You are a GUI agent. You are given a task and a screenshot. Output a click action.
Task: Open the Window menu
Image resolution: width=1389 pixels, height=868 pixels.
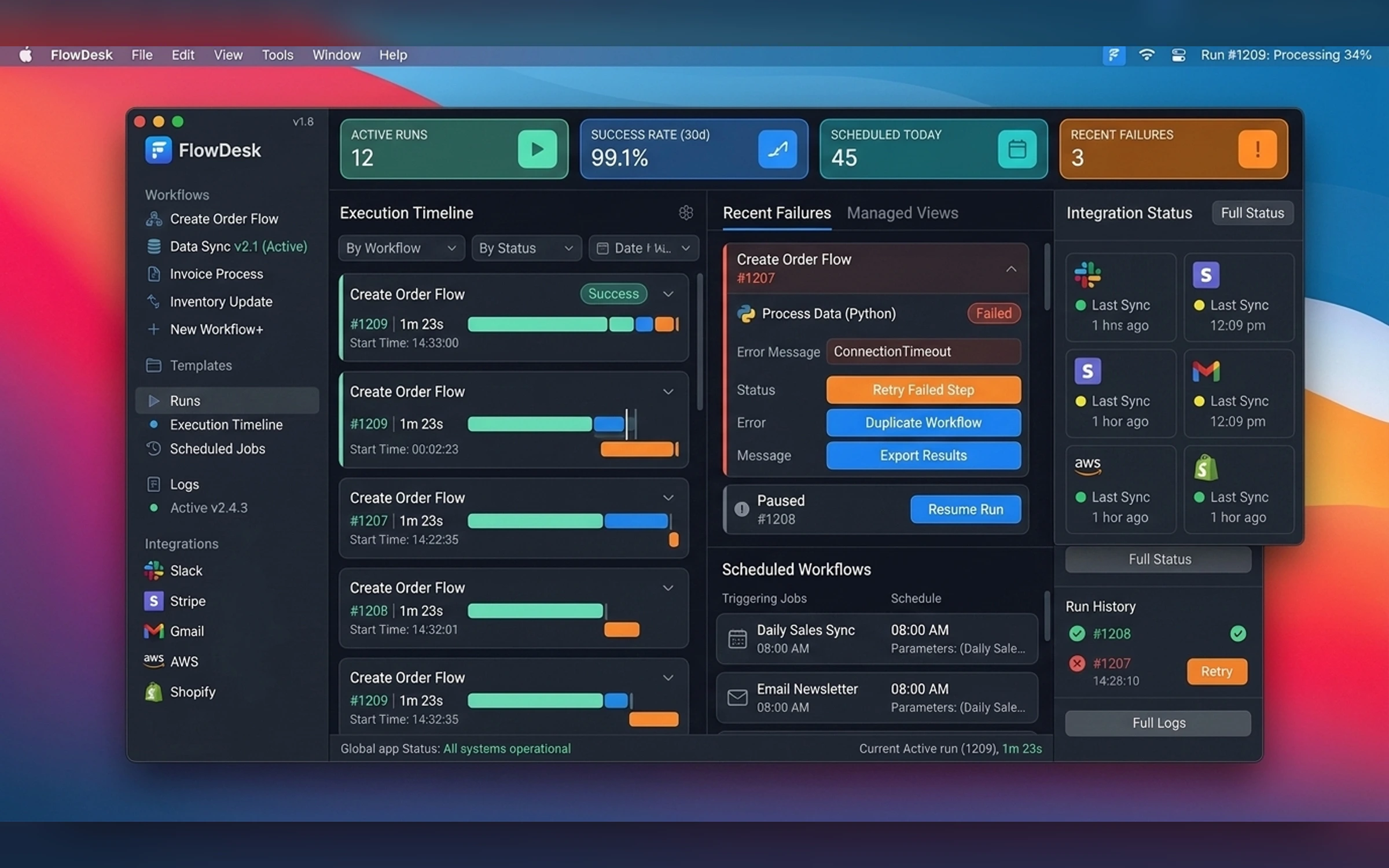pos(336,55)
